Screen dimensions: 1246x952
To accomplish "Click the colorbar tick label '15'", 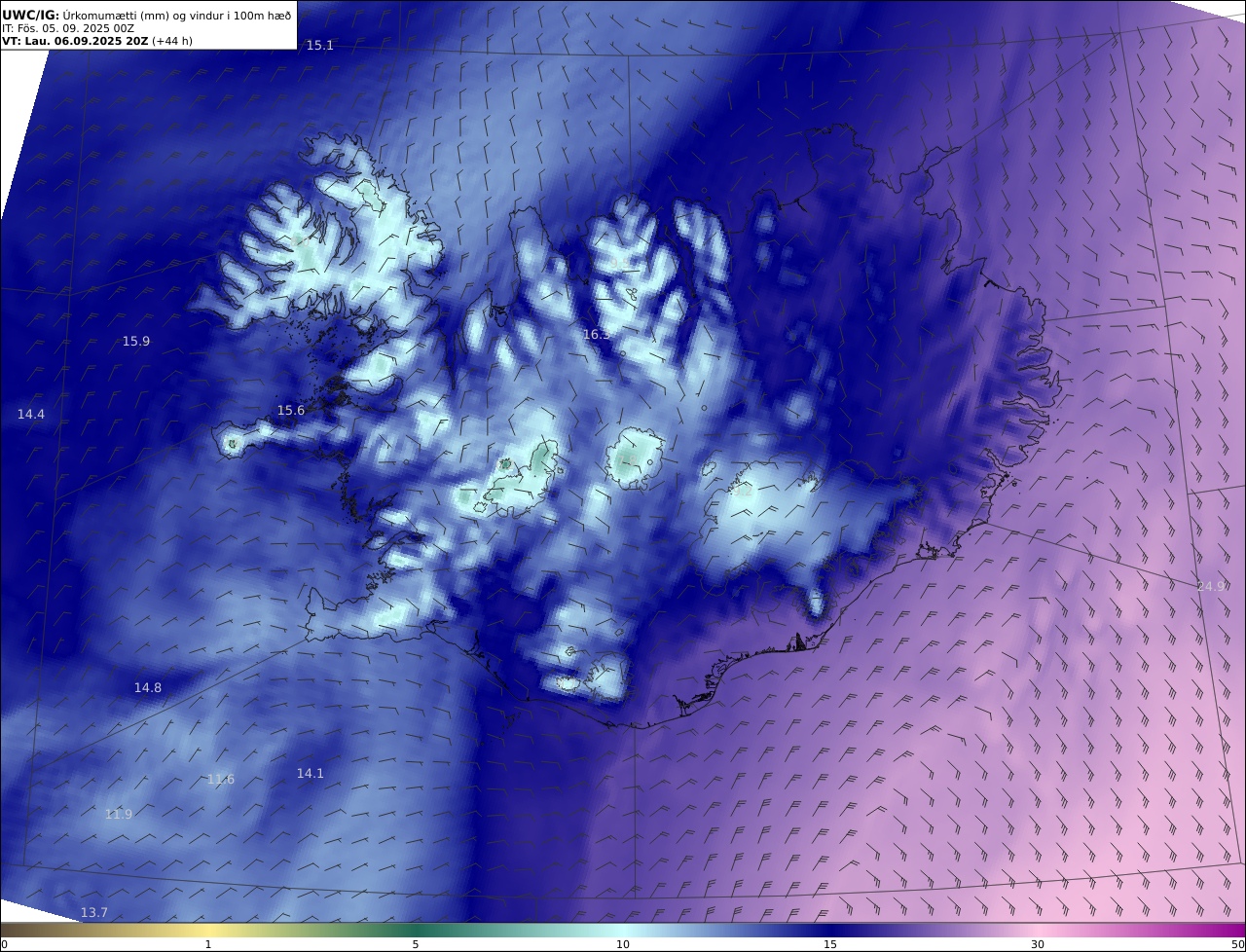I will 830,944.
